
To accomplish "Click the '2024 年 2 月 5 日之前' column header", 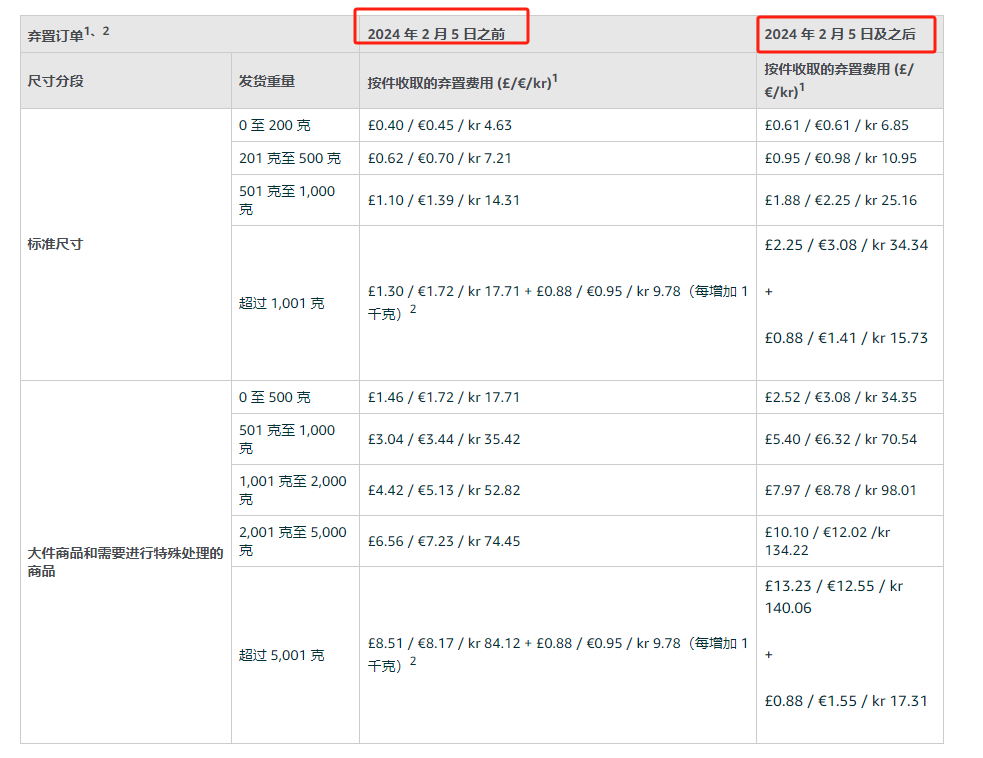I will (436, 34).
